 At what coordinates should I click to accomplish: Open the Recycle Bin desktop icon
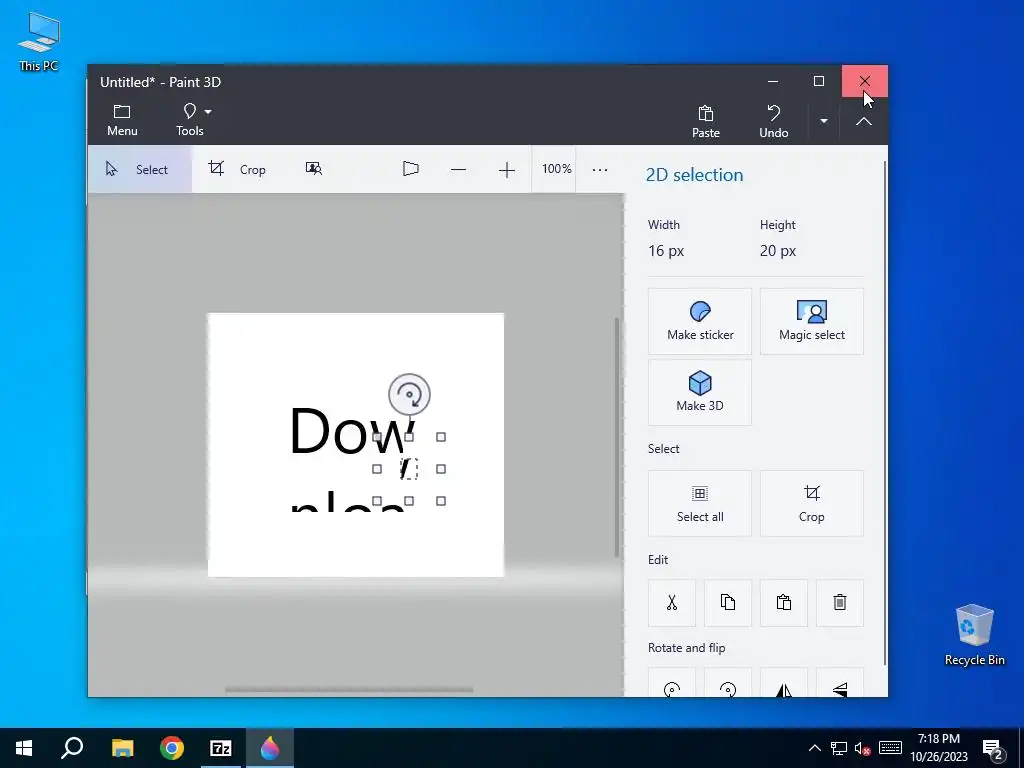(974, 635)
